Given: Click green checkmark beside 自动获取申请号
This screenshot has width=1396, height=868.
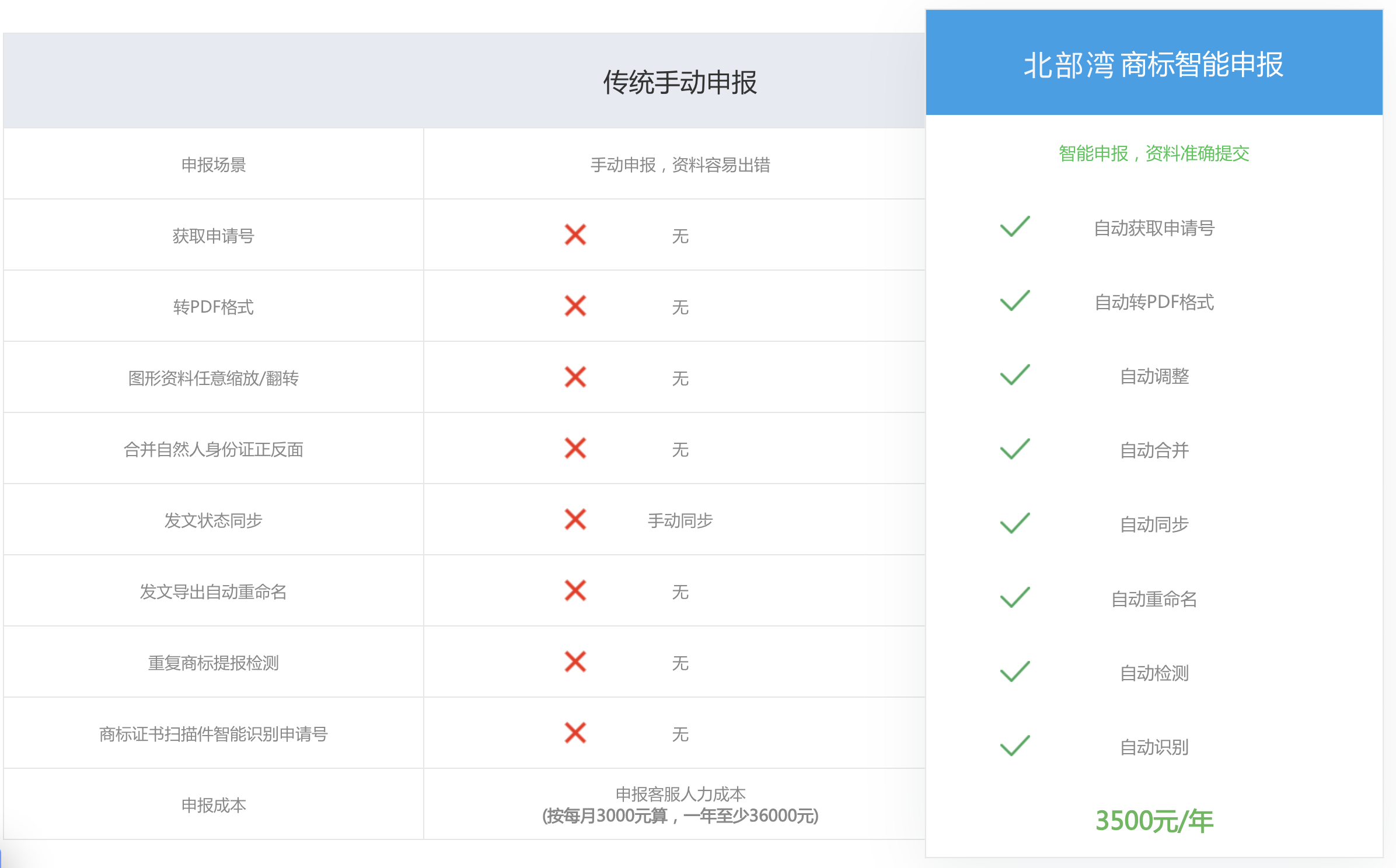Looking at the screenshot, I should tap(1015, 226).
